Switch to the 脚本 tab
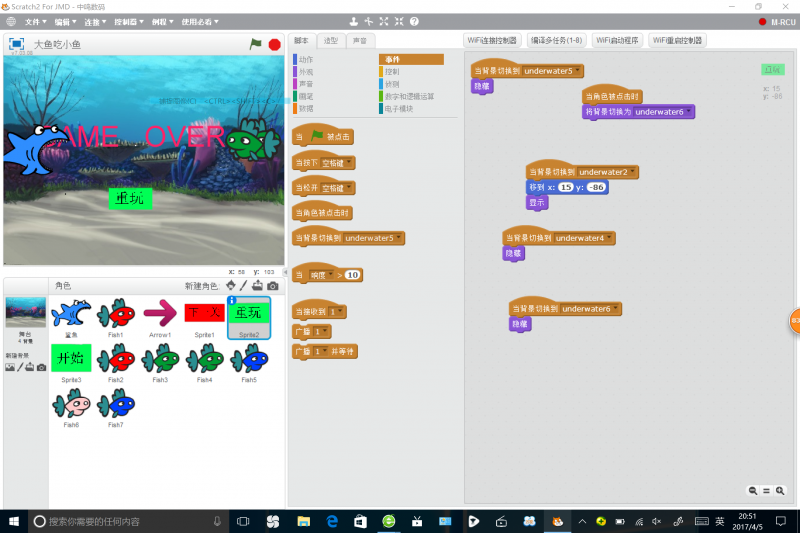Screen dimensions: 800x533 [302, 40]
